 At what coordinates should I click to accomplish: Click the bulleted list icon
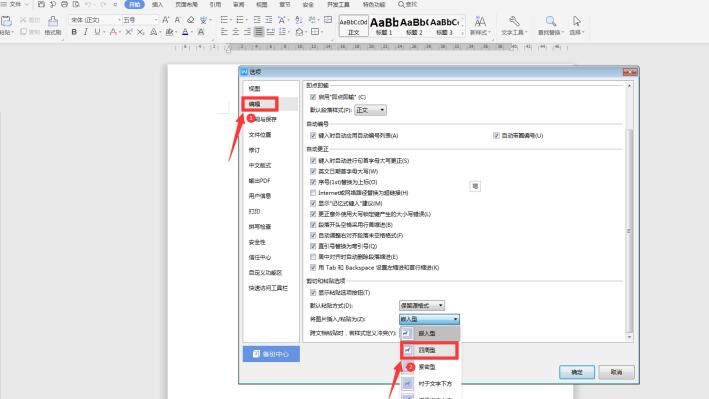click(x=224, y=20)
